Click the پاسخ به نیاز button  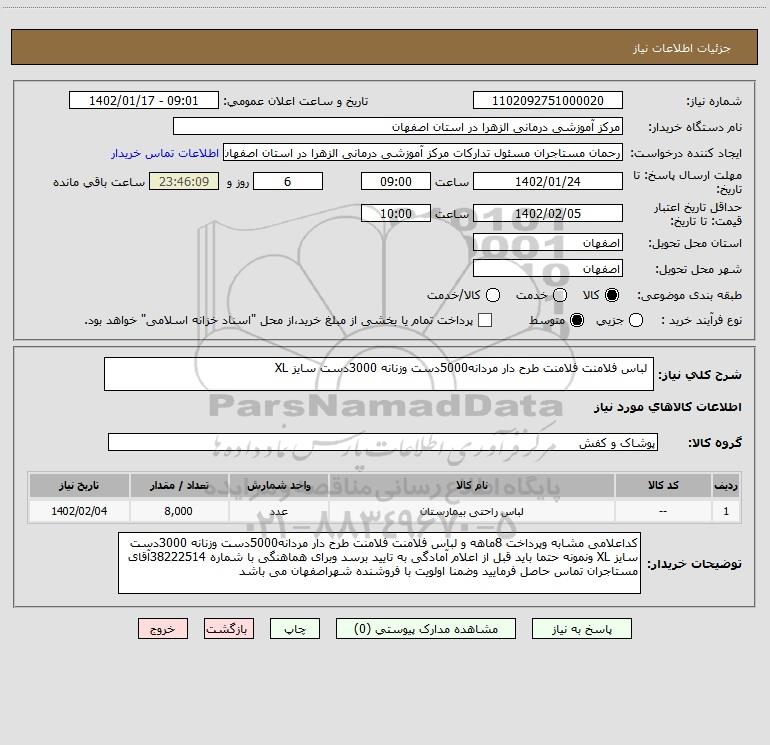coord(581,629)
